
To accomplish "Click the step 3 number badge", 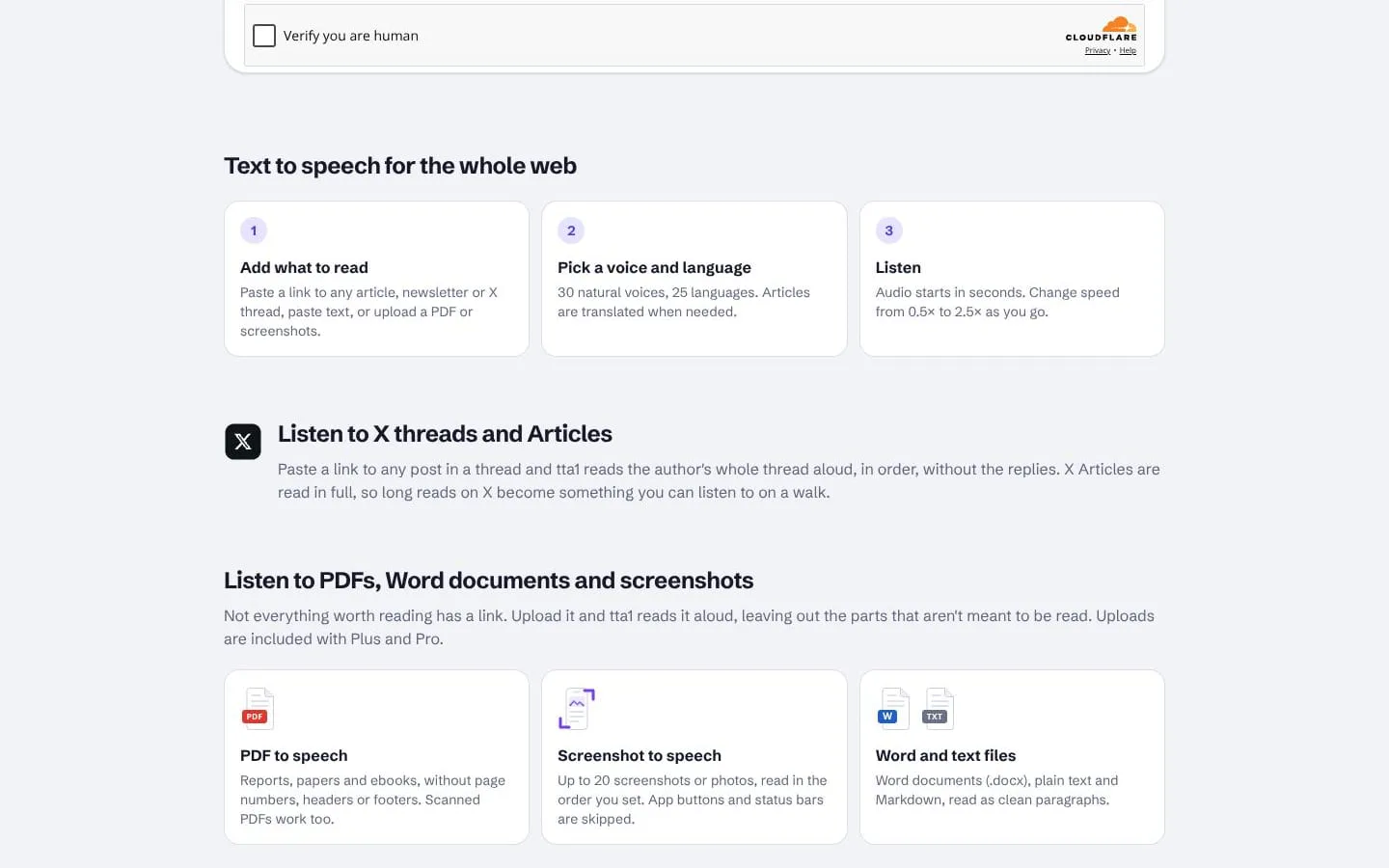I will 889,231.
